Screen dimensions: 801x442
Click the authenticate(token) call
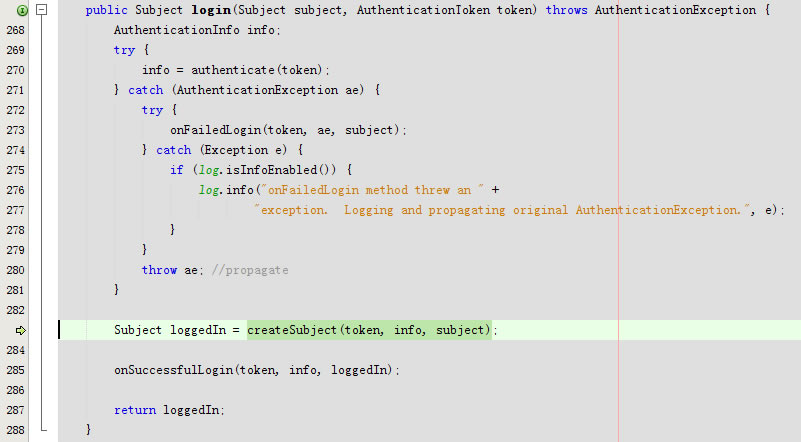click(x=257, y=70)
